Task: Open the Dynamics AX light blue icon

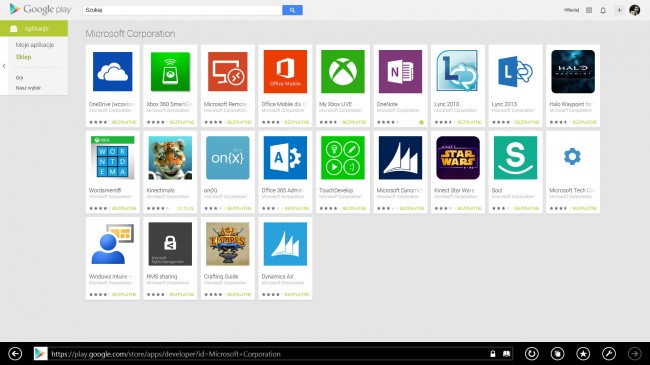Action: pyautogui.click(x=285, y=244)
